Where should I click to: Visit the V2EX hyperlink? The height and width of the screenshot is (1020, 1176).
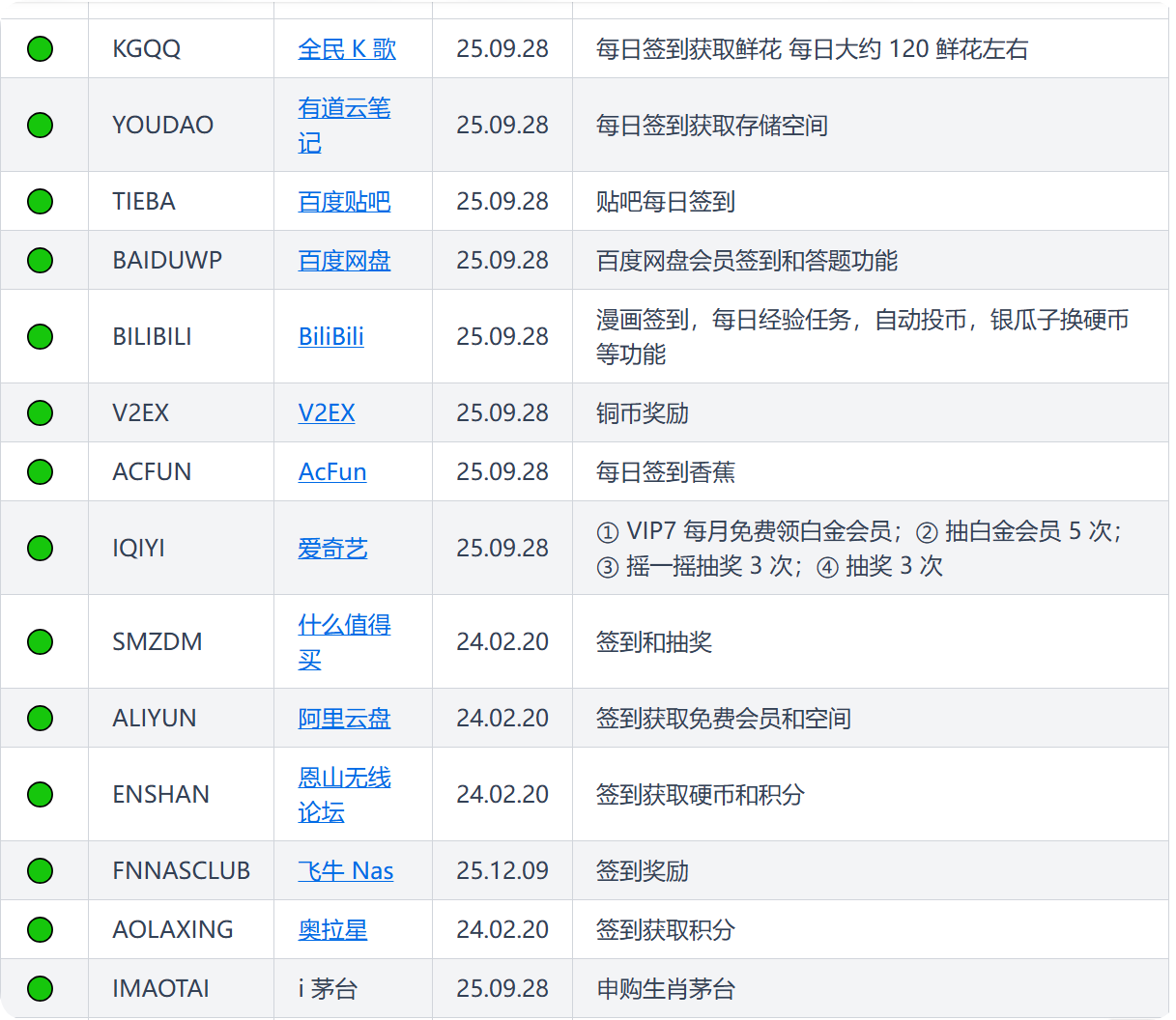(x=326, y=412)
